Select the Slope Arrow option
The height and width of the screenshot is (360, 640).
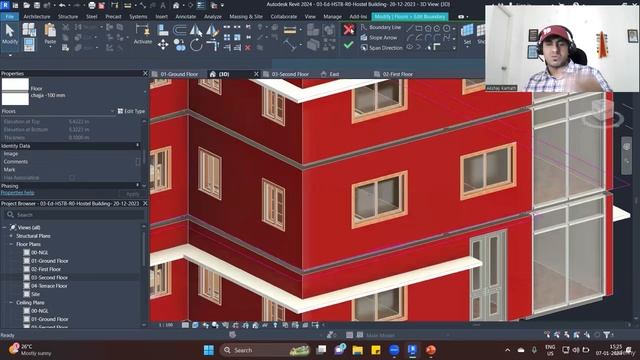(x=378, y=38)
